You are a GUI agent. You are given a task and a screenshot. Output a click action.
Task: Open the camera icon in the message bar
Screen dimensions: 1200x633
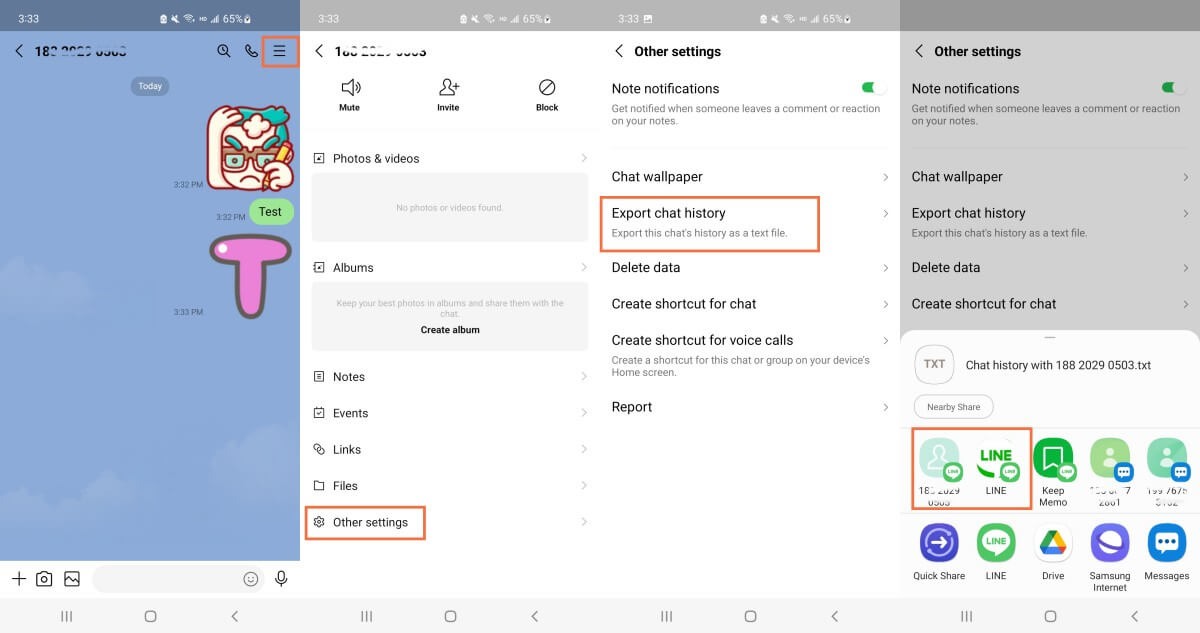44,578
